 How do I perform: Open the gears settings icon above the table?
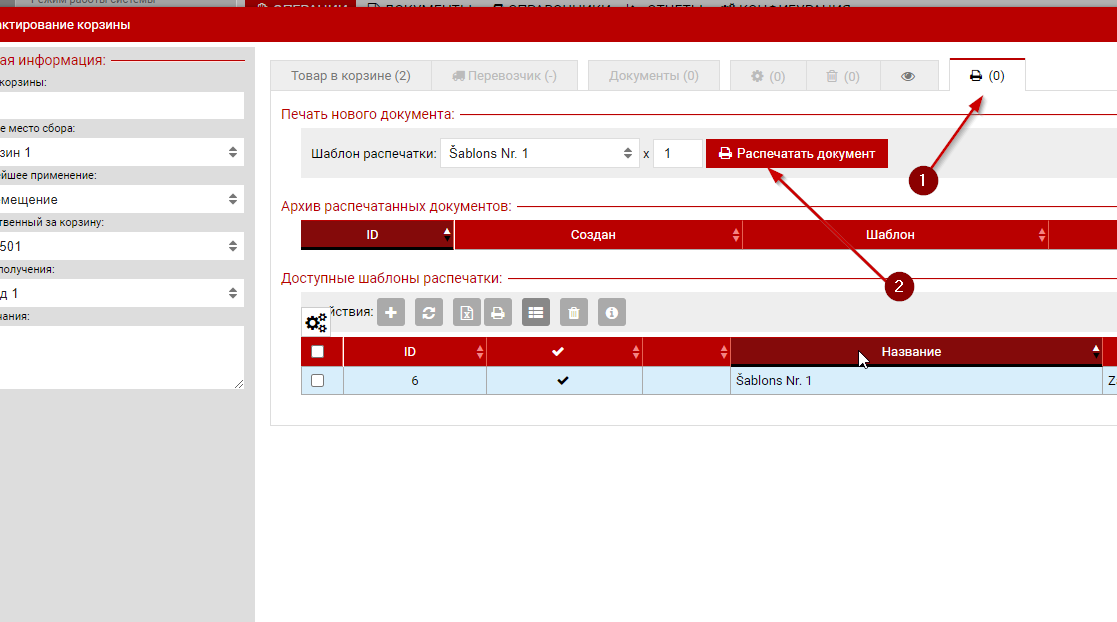click(x=316, y=322)
